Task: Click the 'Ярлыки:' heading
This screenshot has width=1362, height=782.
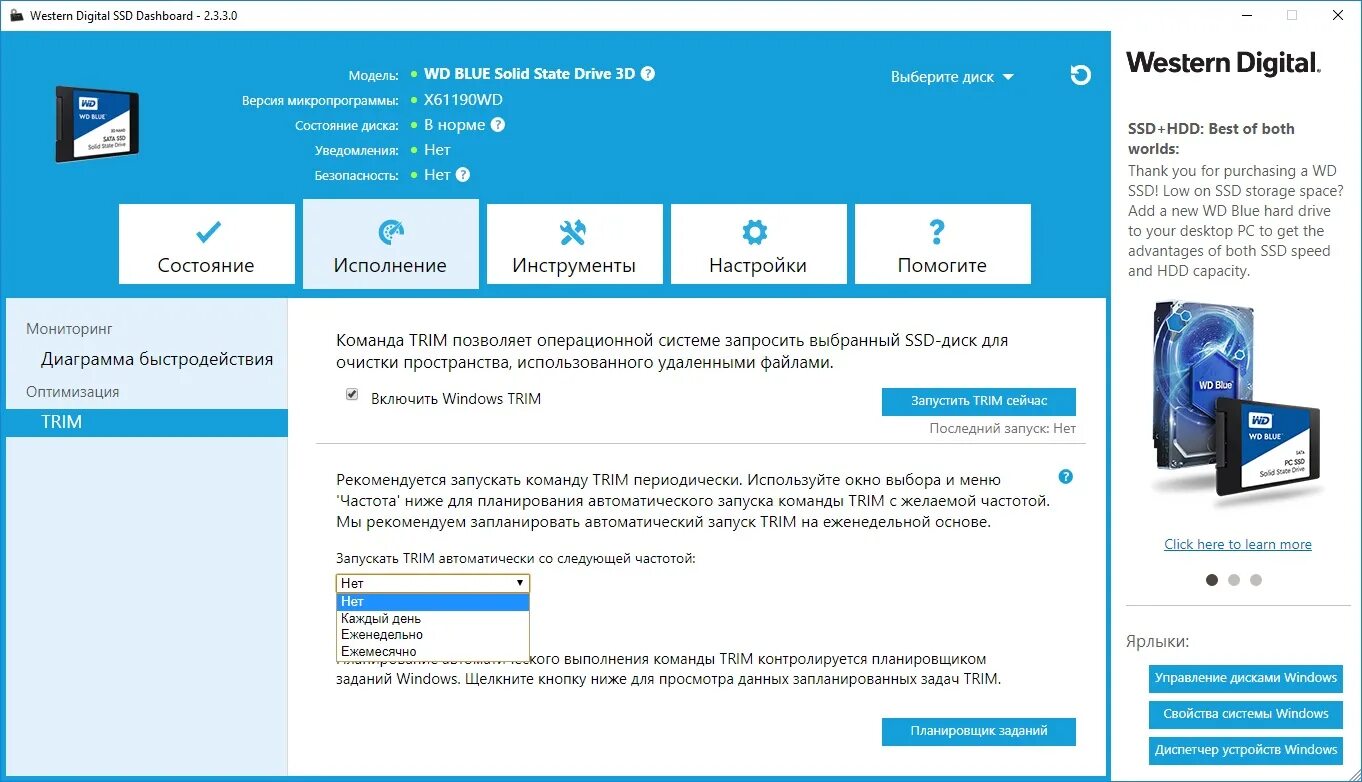Action: pos(1159,642)
